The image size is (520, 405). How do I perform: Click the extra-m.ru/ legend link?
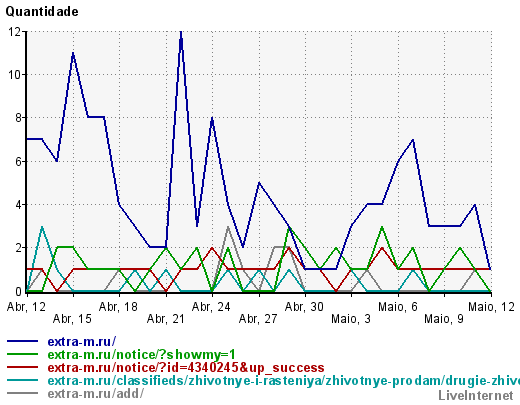pyautogui.click(x=82, y=341)
